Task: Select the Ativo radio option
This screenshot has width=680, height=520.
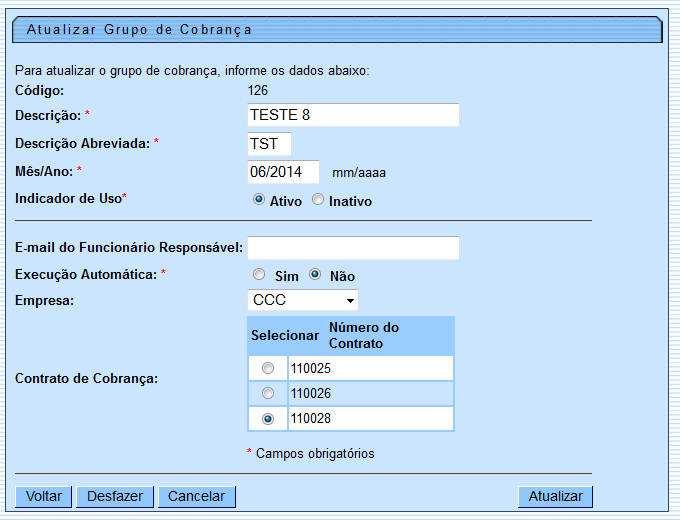Action: coord(259,200)
